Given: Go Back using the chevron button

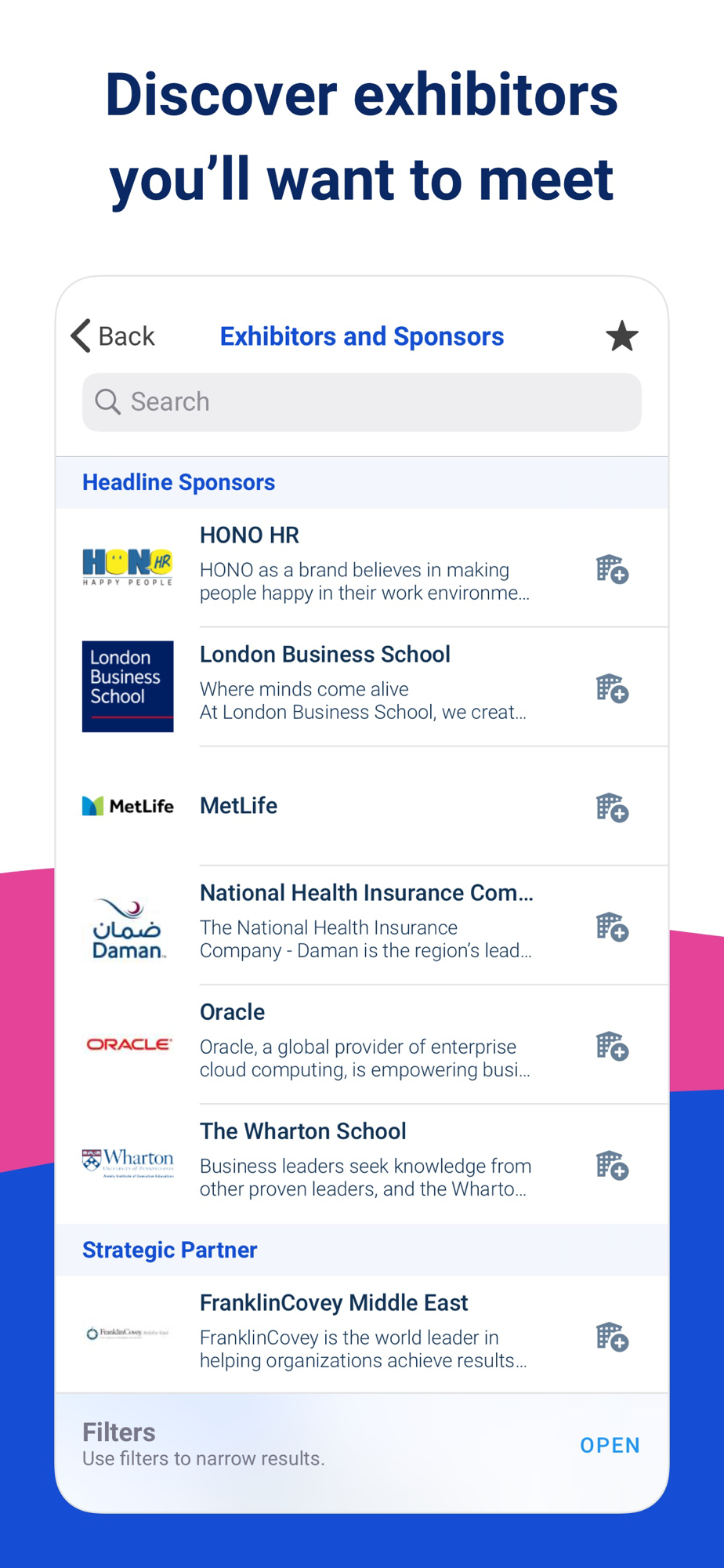Looking at the screenshot, I should coord(113,336).
